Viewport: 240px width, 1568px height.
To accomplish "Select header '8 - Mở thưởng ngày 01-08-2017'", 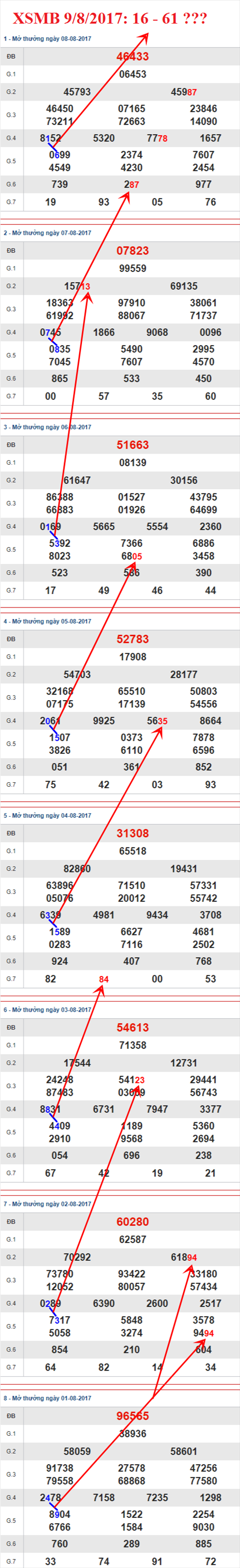I will tap(47, 1398).
